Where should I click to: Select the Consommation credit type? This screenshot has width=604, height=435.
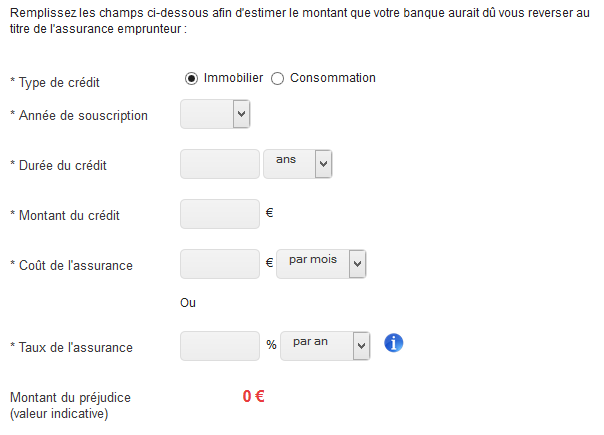pos(278,79)
